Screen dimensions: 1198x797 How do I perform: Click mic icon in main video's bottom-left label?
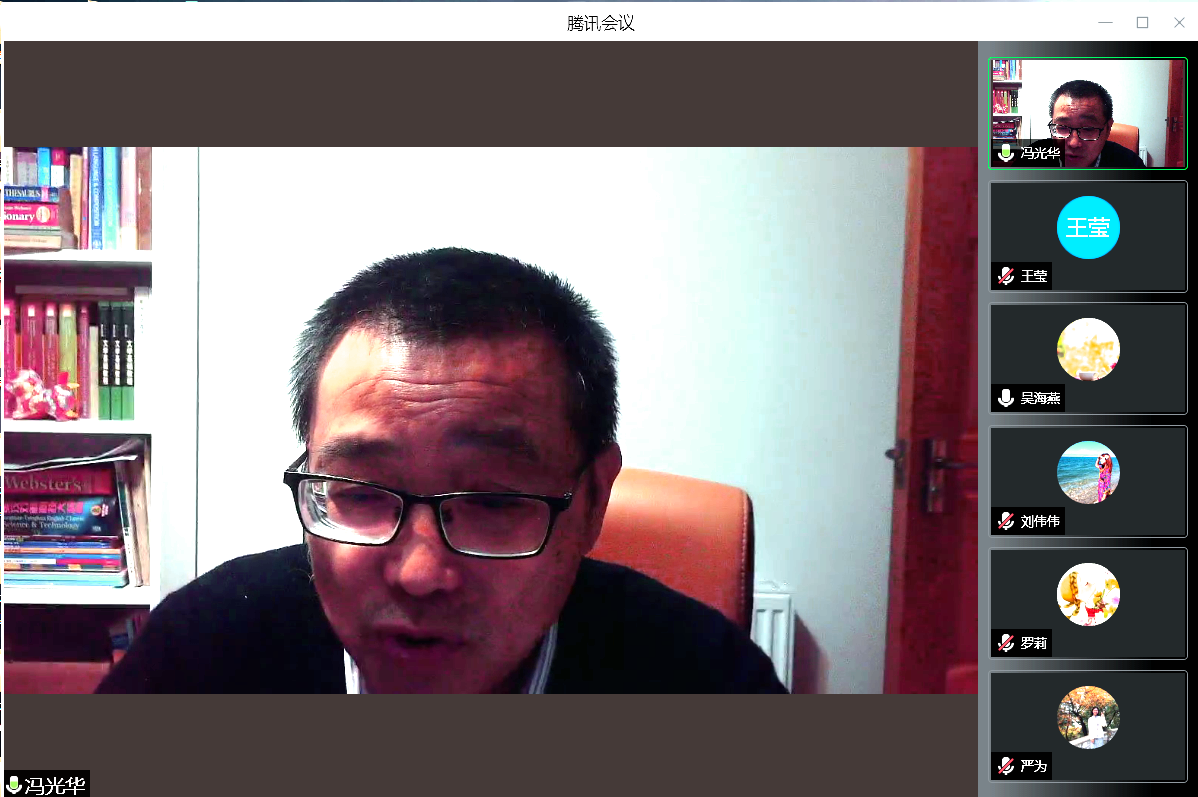pyautogui.click(x=14, y=784)
